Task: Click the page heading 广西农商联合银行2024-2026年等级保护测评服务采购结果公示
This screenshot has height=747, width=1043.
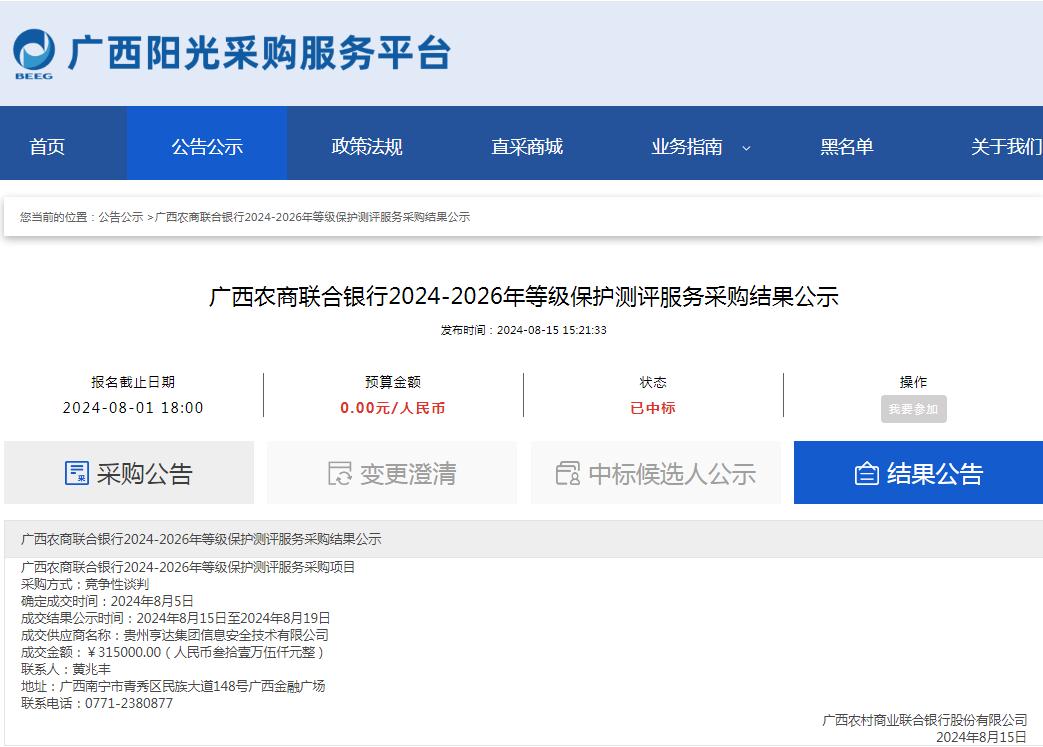Action: 524,297
